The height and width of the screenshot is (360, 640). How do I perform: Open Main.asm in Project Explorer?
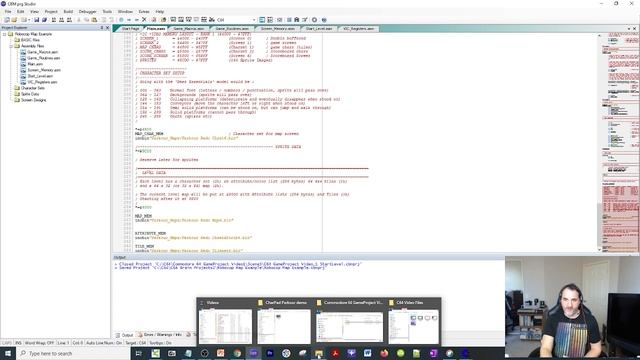click(35, 64)
